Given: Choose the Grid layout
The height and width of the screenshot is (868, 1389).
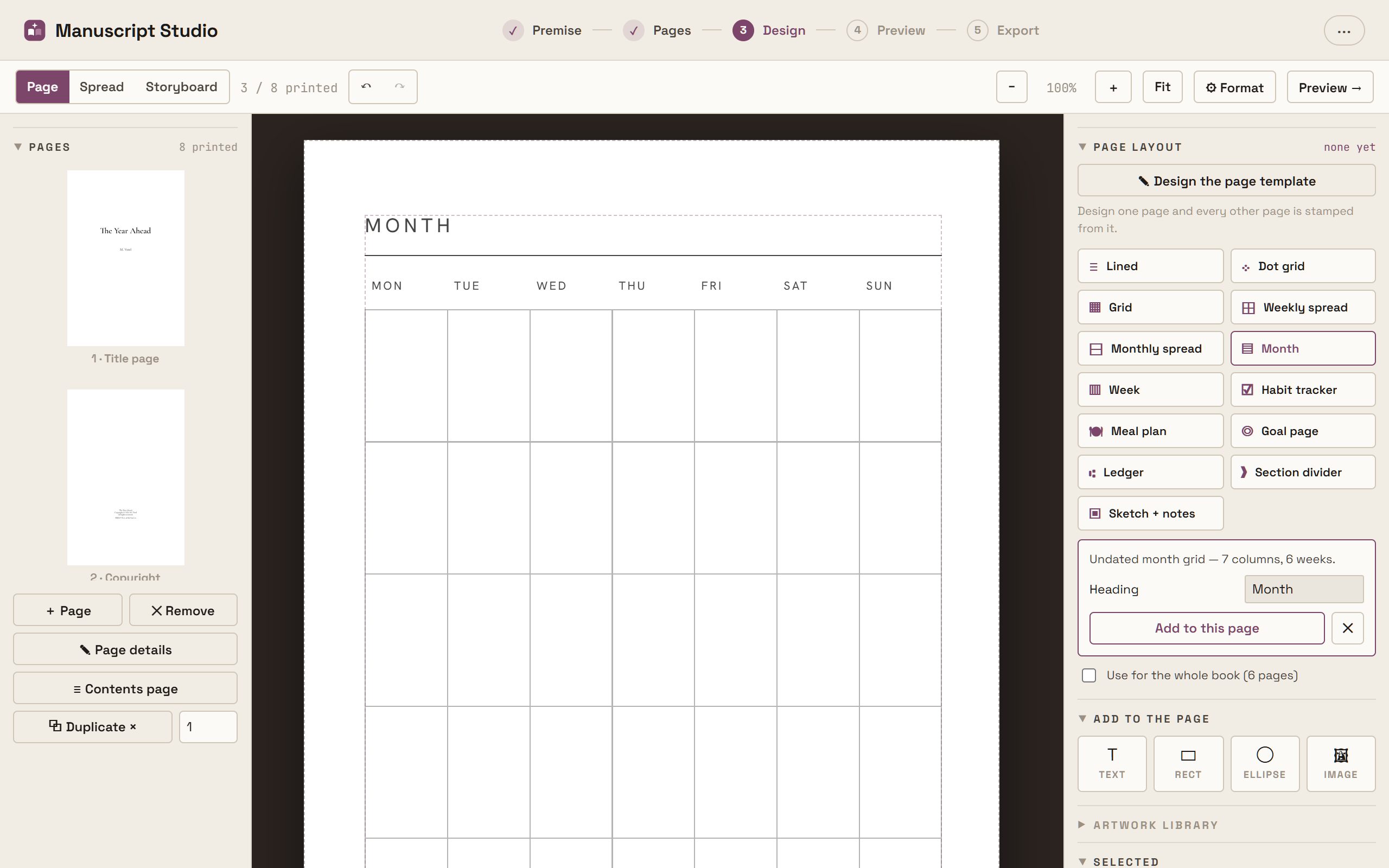Looking at the screenshot, I should pyautogui.click(x=1150, y=307).
